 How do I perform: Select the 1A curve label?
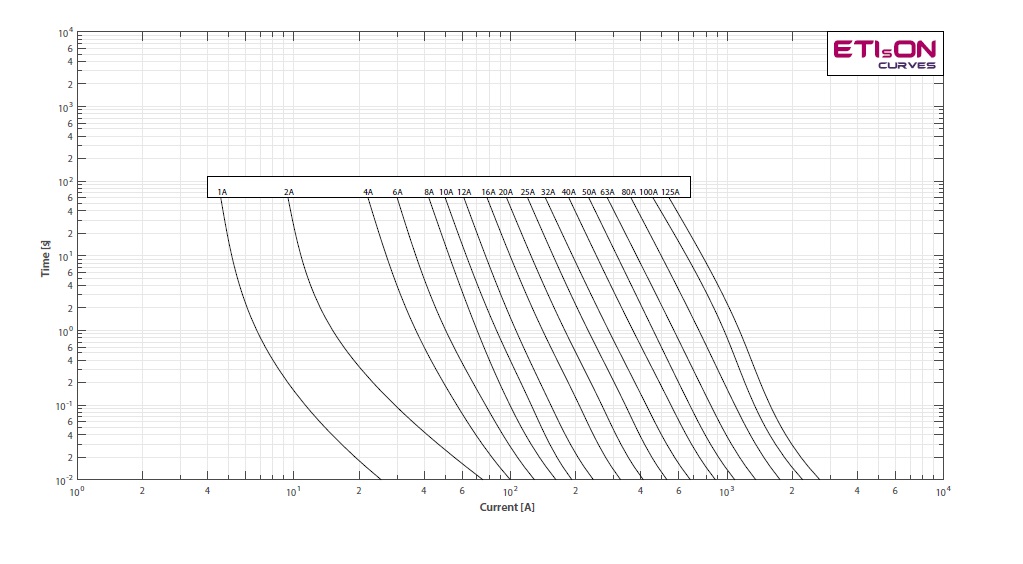point(222,192)
